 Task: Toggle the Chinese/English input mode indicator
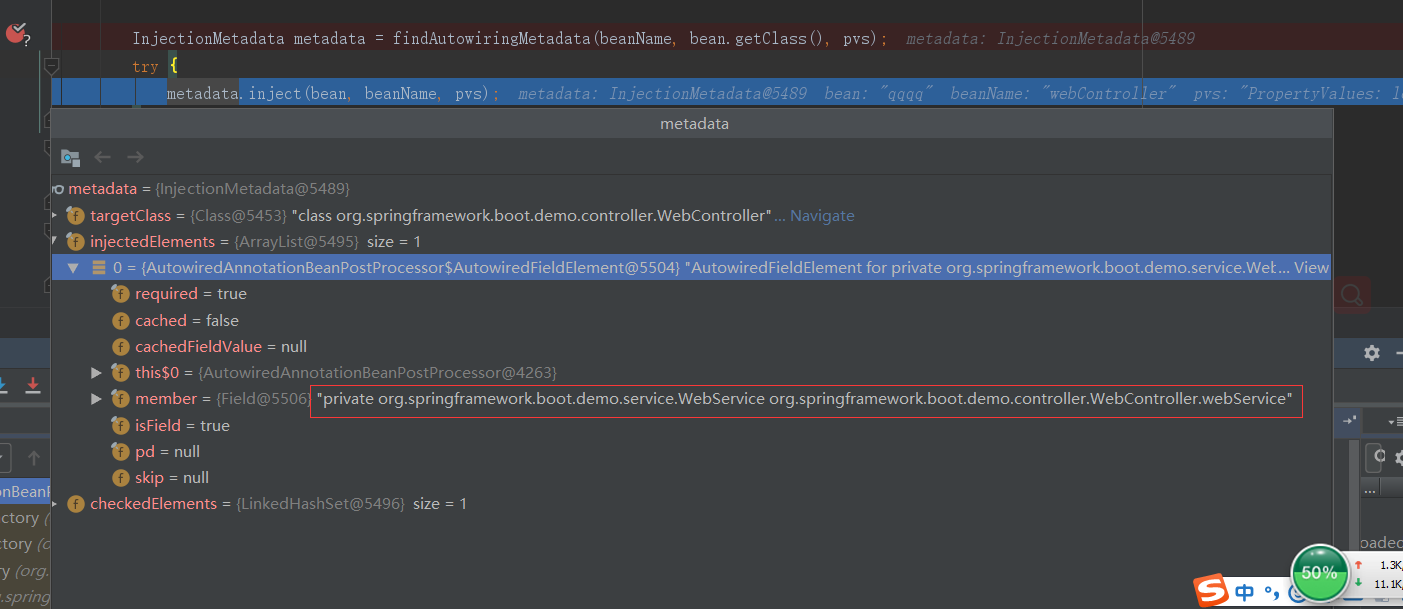click(x=1244, y=592)
